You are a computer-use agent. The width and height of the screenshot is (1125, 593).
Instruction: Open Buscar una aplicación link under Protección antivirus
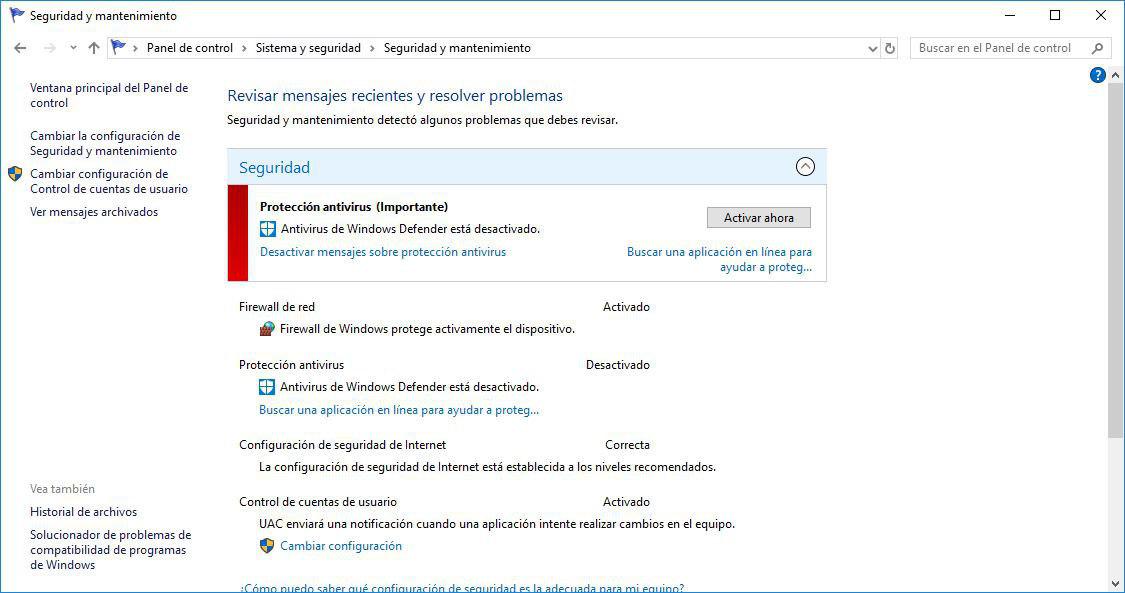399,410
